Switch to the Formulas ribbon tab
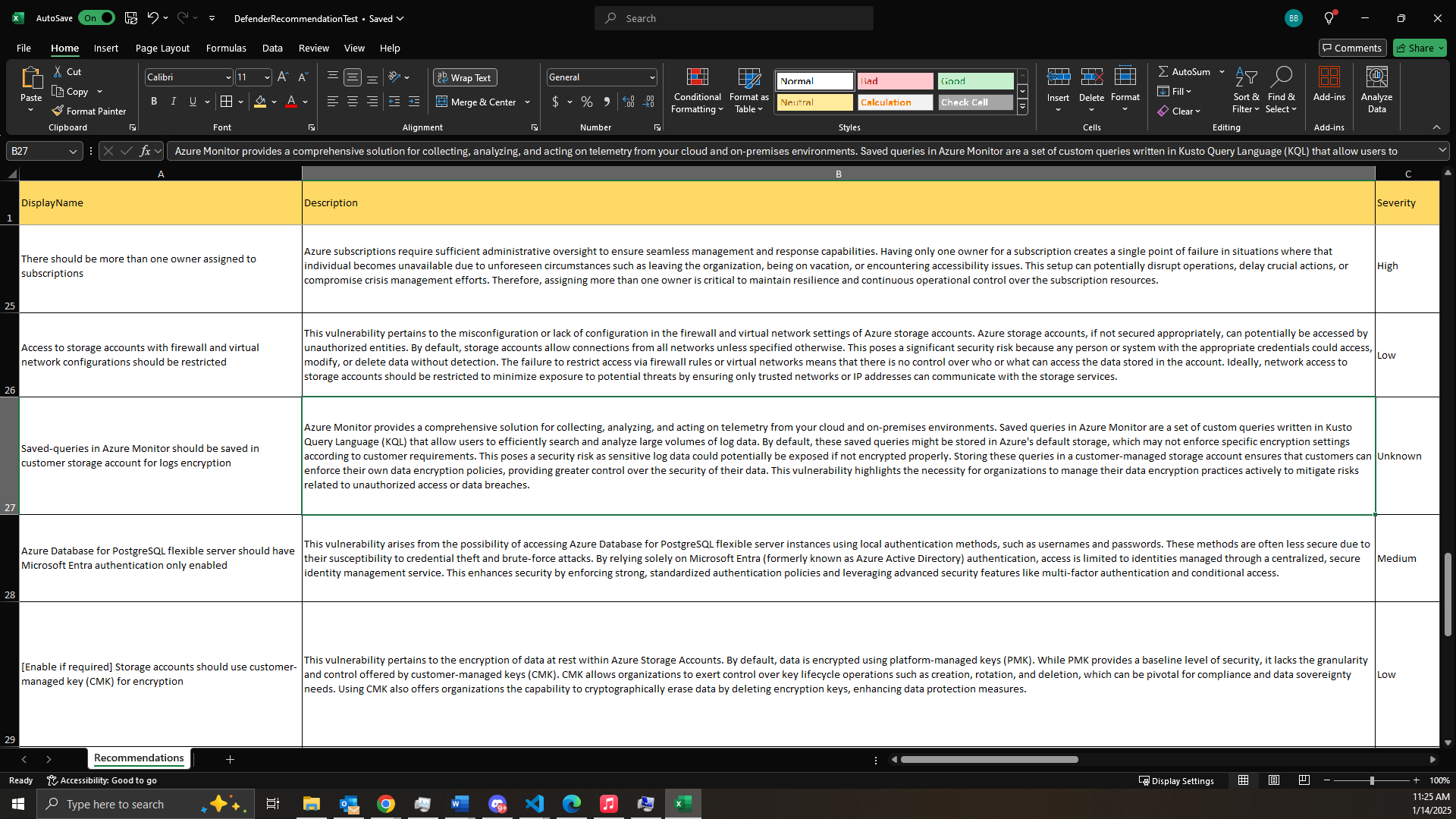 [225, 48]
